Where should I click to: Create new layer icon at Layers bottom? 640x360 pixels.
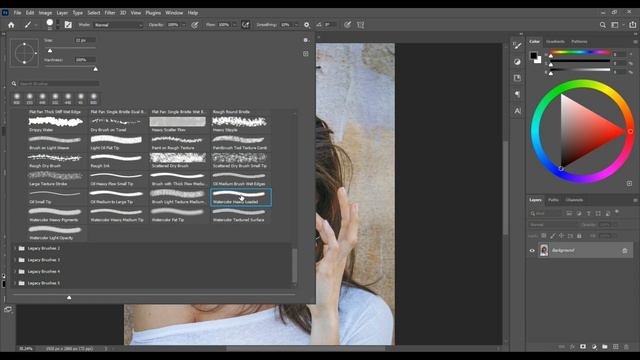pyautogui.click(x=616, y=347)
